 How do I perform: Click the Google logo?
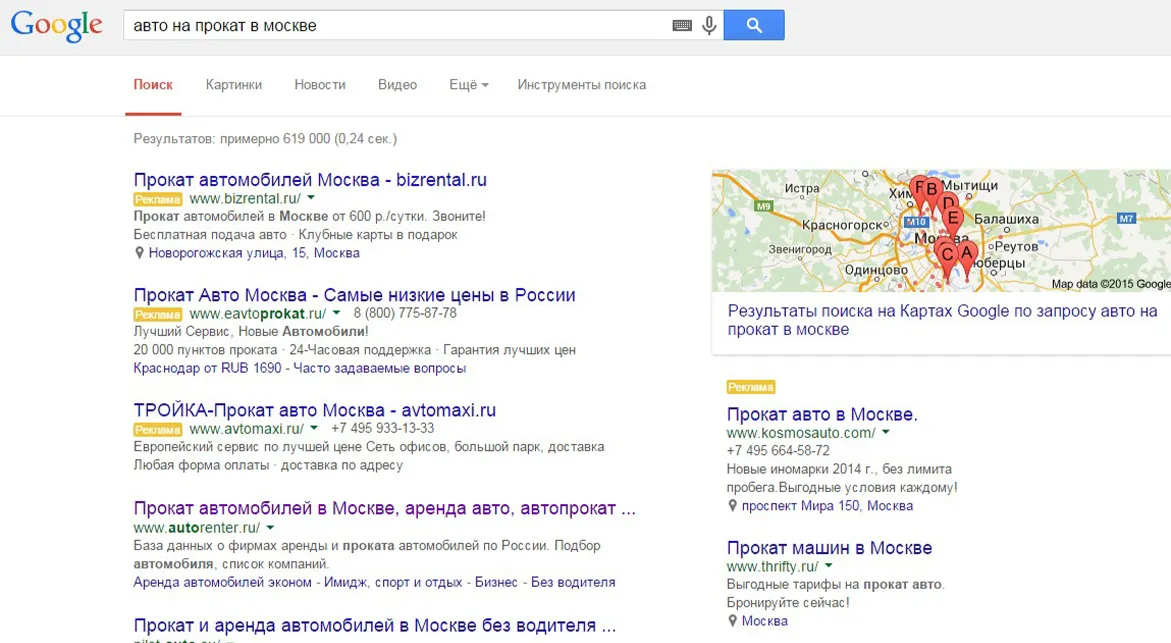coord(57,25)
